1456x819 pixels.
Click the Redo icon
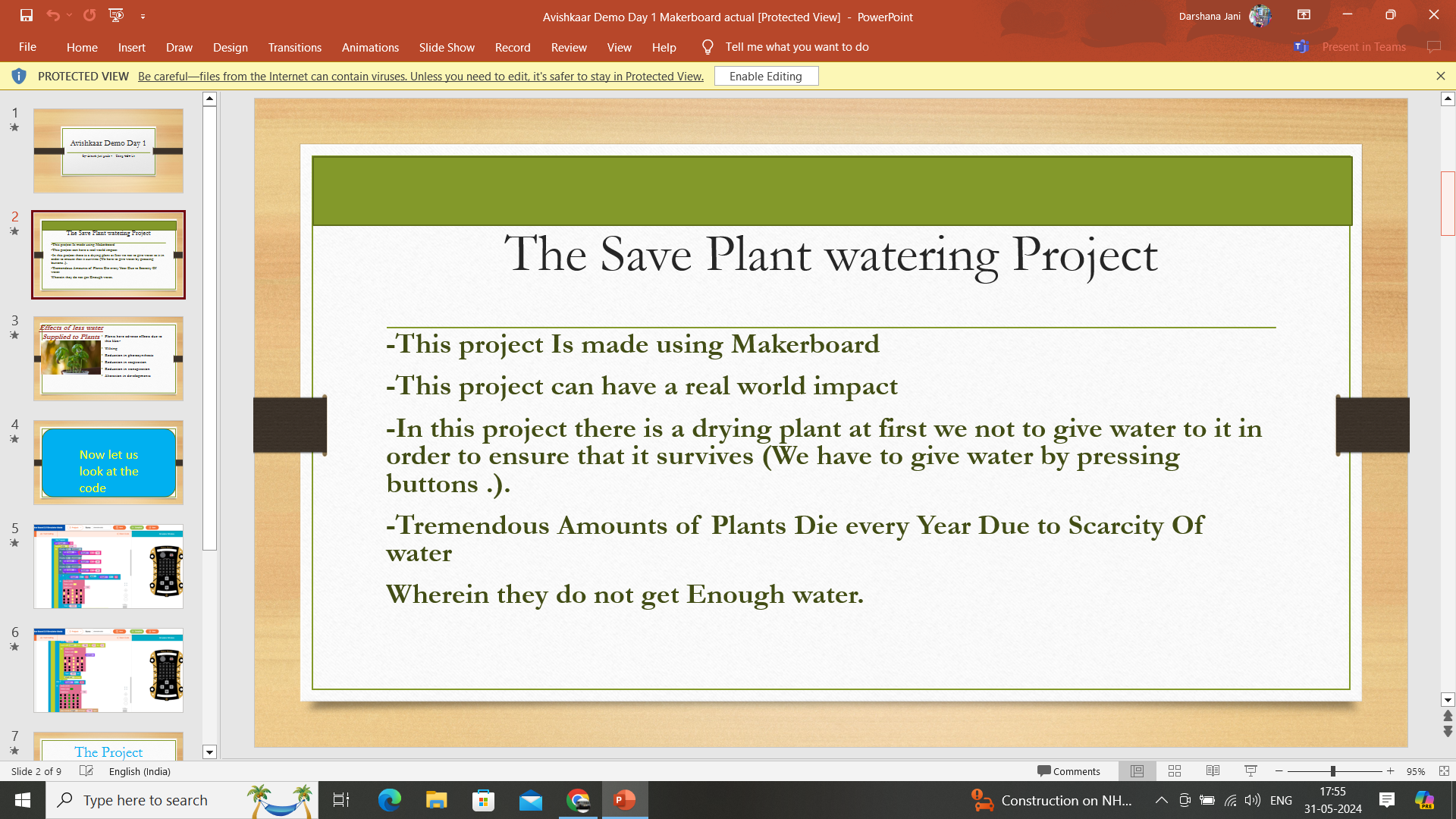(x=90, y=15)
